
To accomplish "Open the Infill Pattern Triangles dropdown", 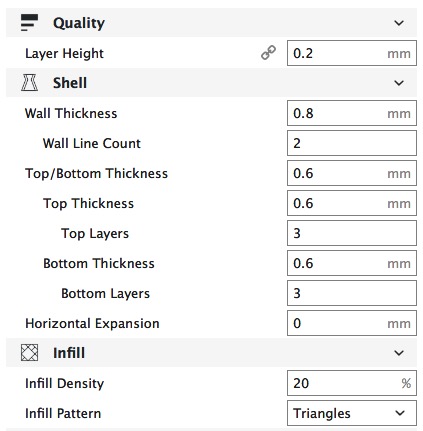I will (x=352, y=413).
